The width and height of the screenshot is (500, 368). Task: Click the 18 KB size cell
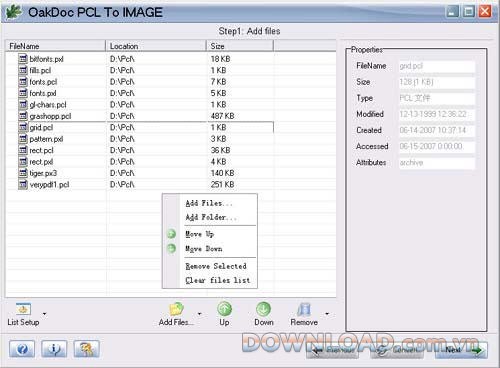pyautogui.click(x=220, y=59)
